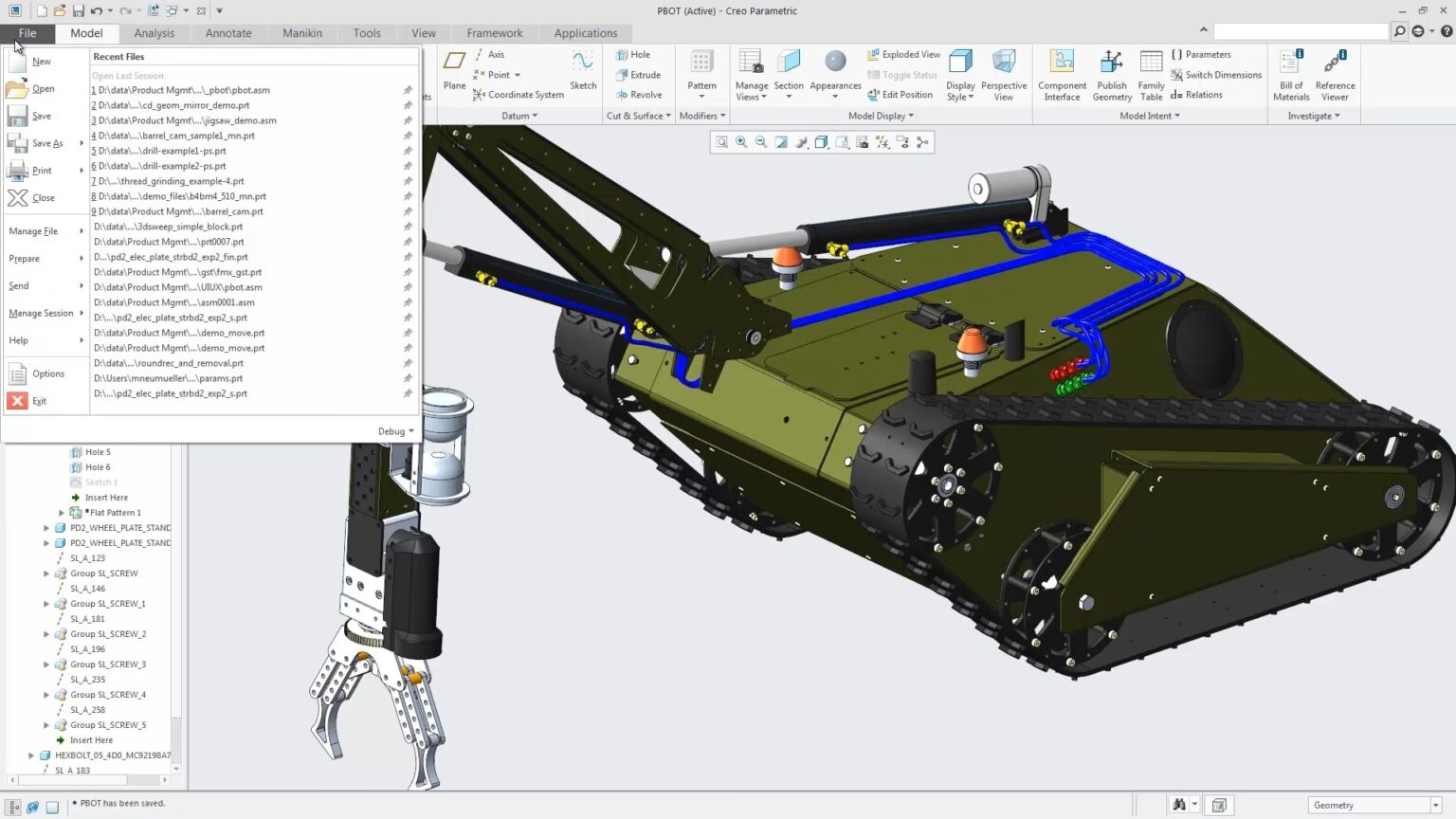Open the Sketch tool
Viewport: 1456px width, 819px height.
[583, 70]
